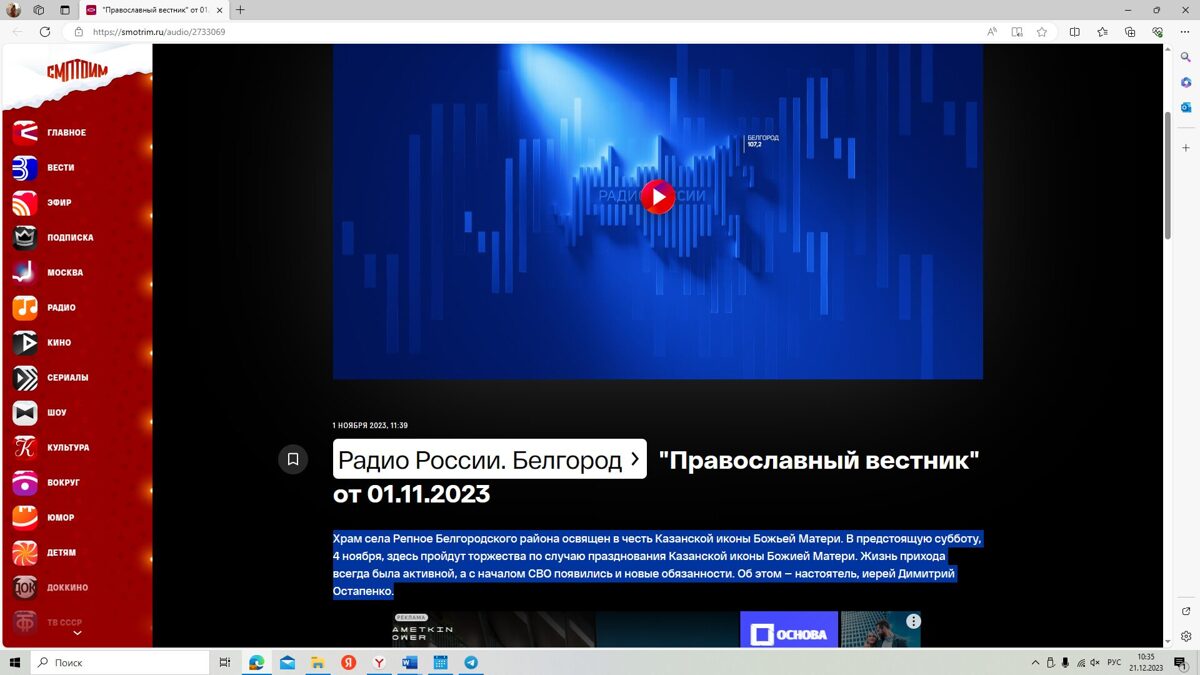Select the Эфир menu label

pos(59,203)
